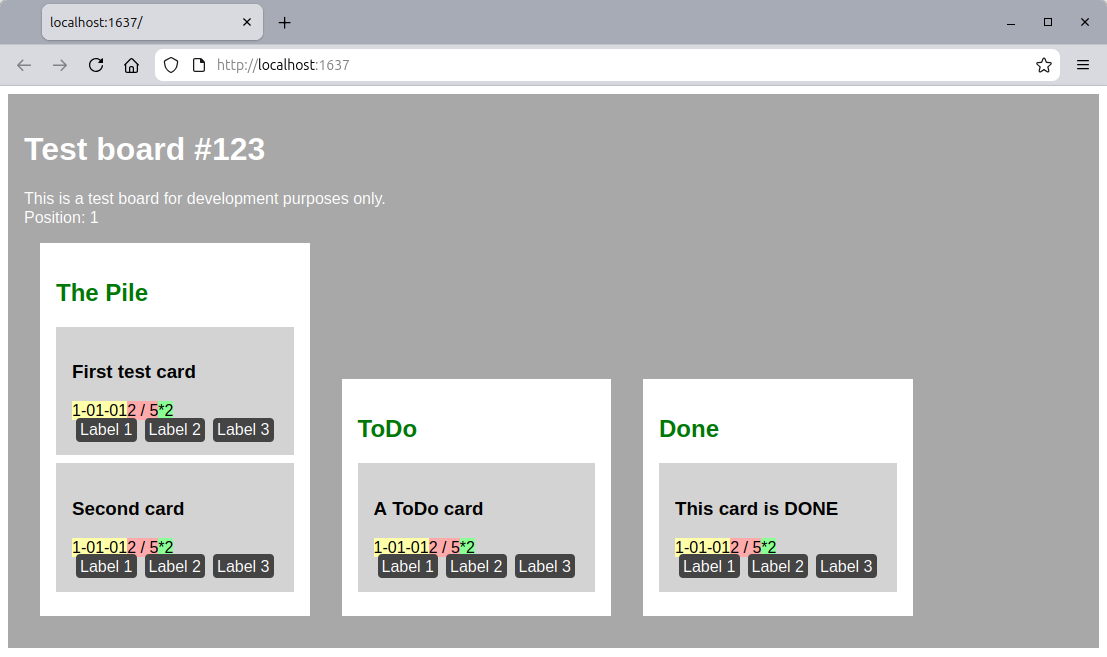The image size is (1107, 657).
Task: Click the 'Test board #123' board title
Action: tap(145, 149)
